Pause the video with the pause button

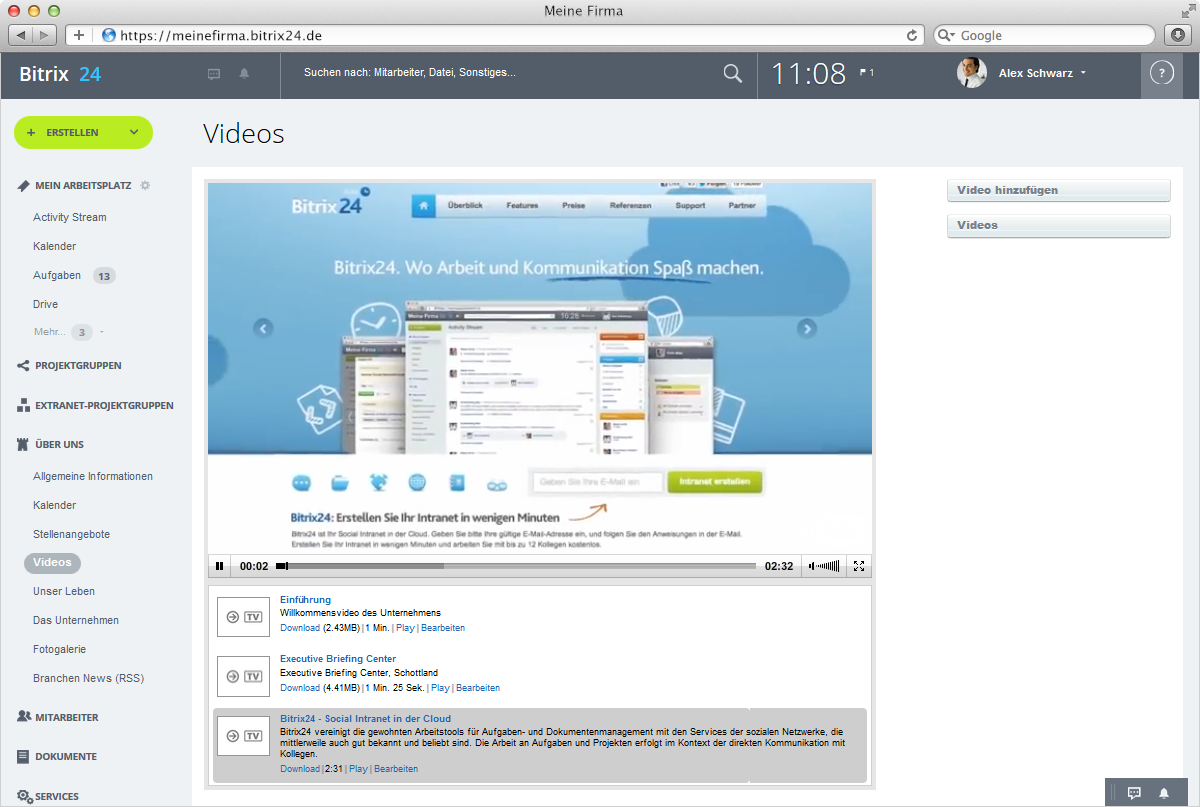tap(220, 566)
